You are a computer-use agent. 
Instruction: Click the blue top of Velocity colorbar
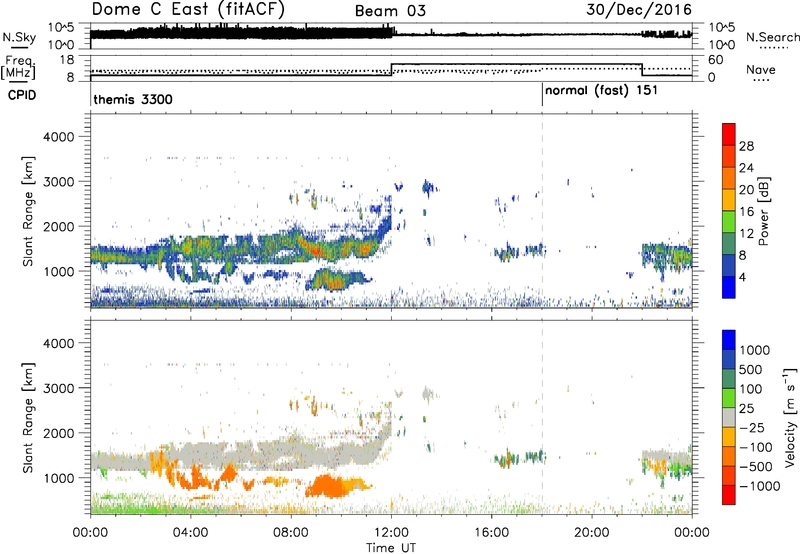coord(729,340)
